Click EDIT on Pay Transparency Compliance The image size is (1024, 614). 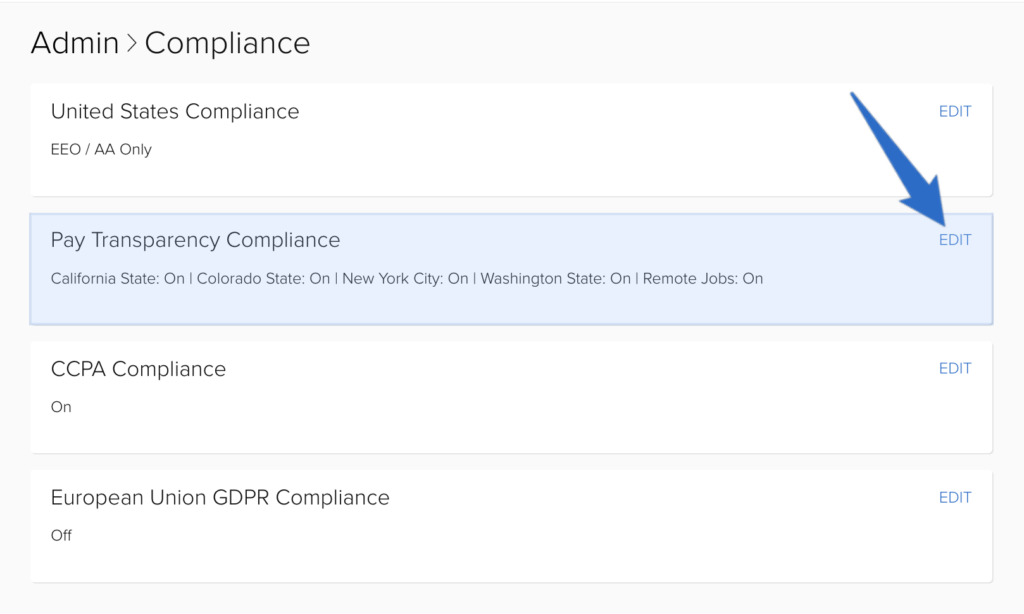(955, 240)
